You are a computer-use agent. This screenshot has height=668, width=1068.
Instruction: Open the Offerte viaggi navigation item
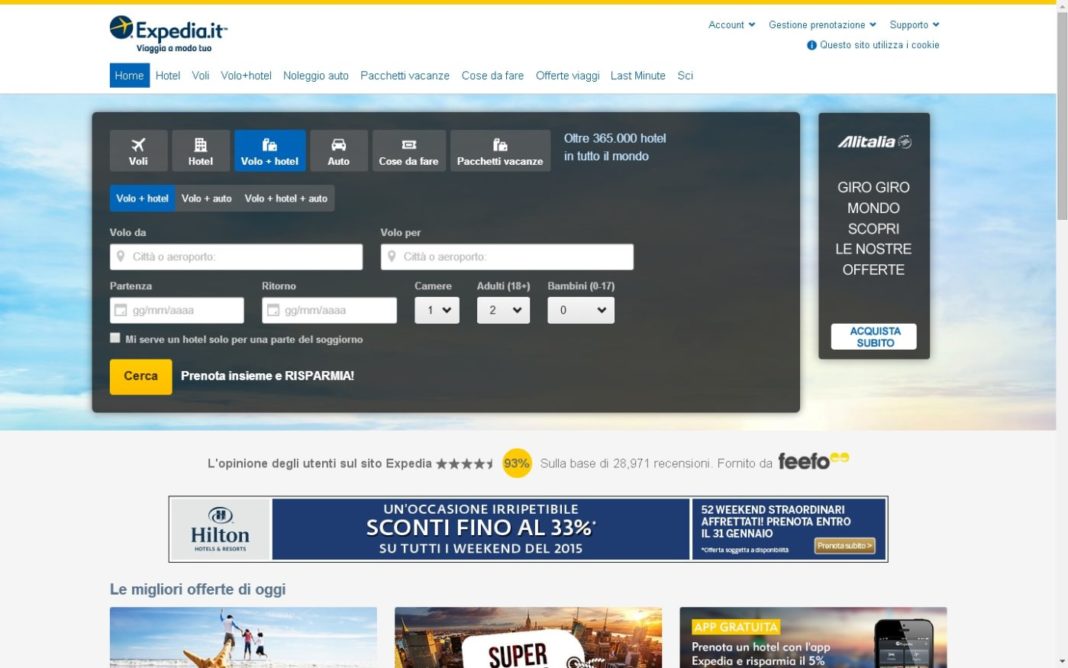coord(567,76)
